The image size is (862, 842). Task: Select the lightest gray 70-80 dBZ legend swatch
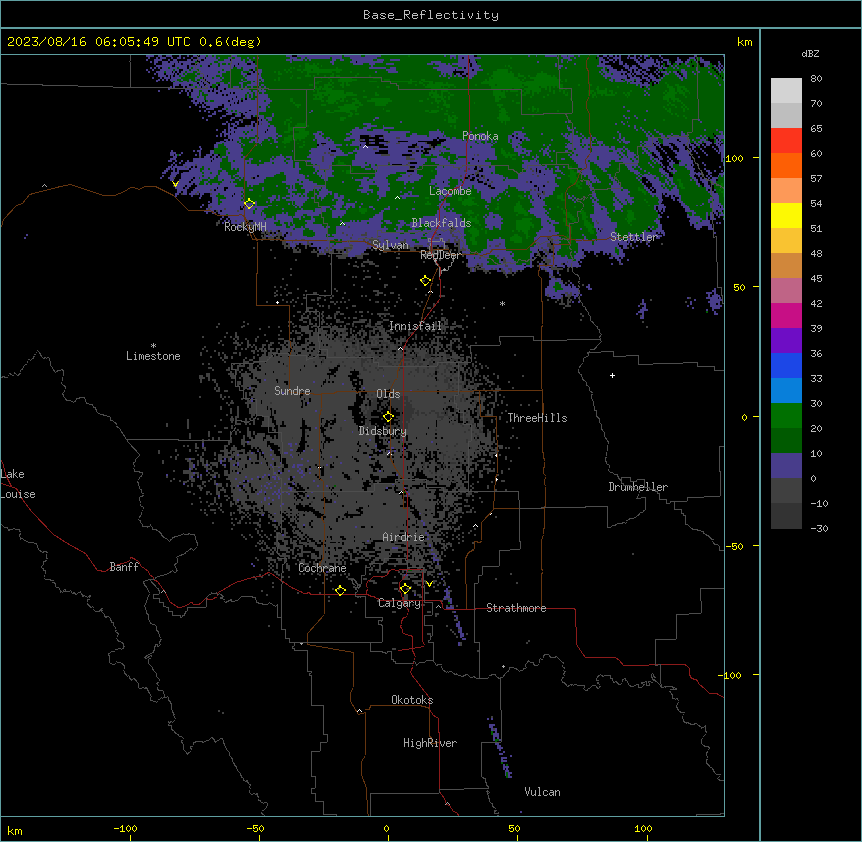[786, 90]
